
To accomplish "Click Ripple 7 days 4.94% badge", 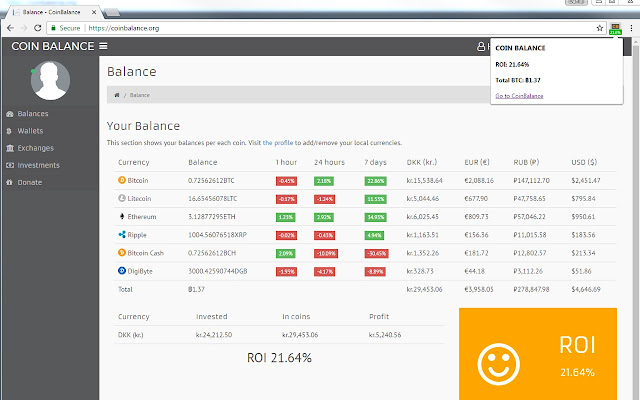I will pos(374,236).
